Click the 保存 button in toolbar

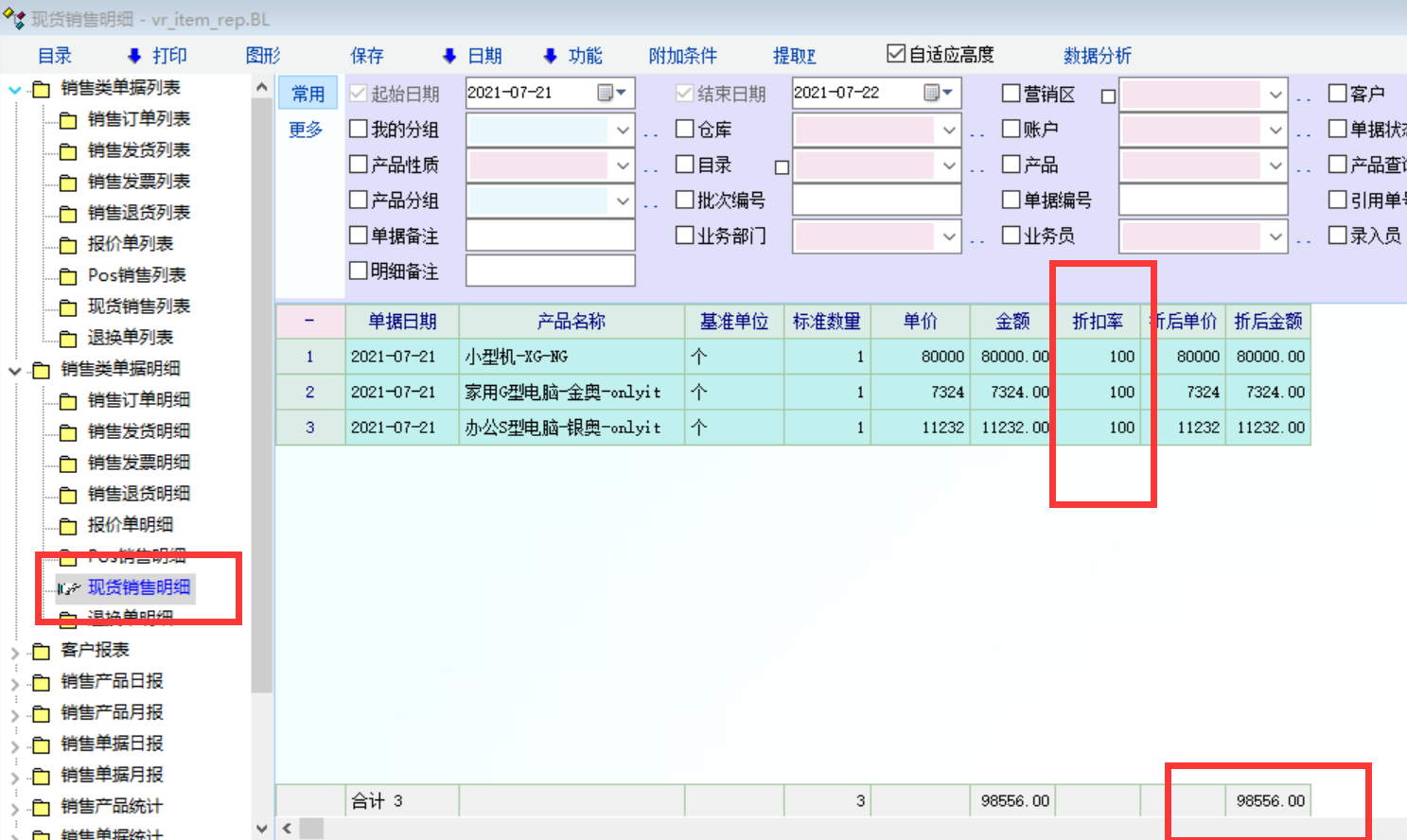[x=367, y=56]
